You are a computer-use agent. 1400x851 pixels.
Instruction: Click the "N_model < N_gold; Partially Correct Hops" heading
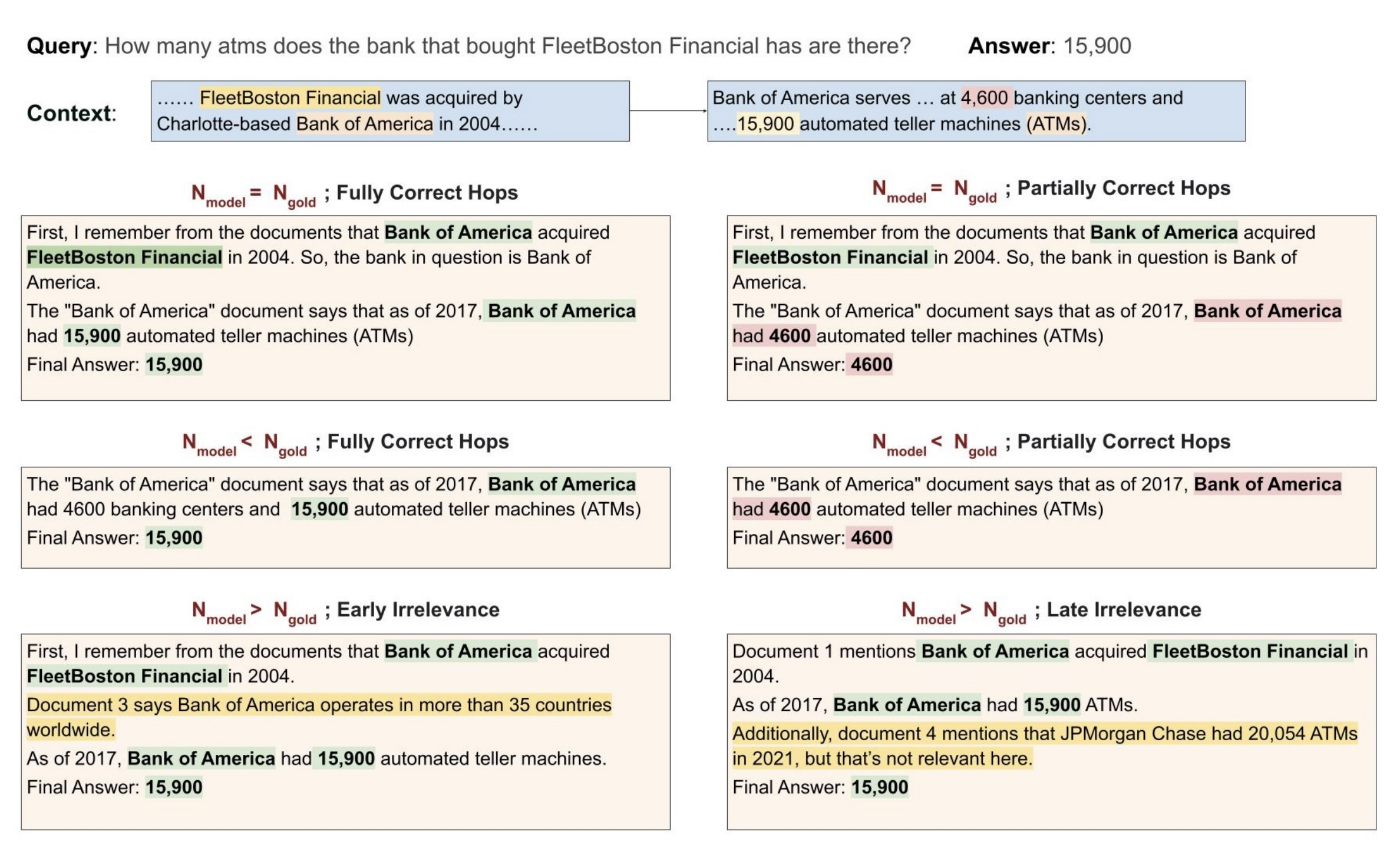[x=1051, y=443]
